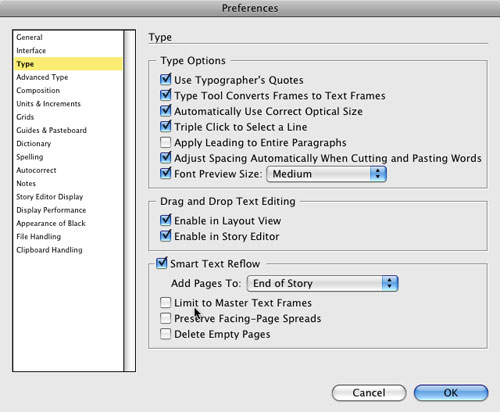Image resolution: width=500 pixels, height=412 pixels.
Task: Check Preserve Facing-Page Spreads
Action: (x=165, y=318)
